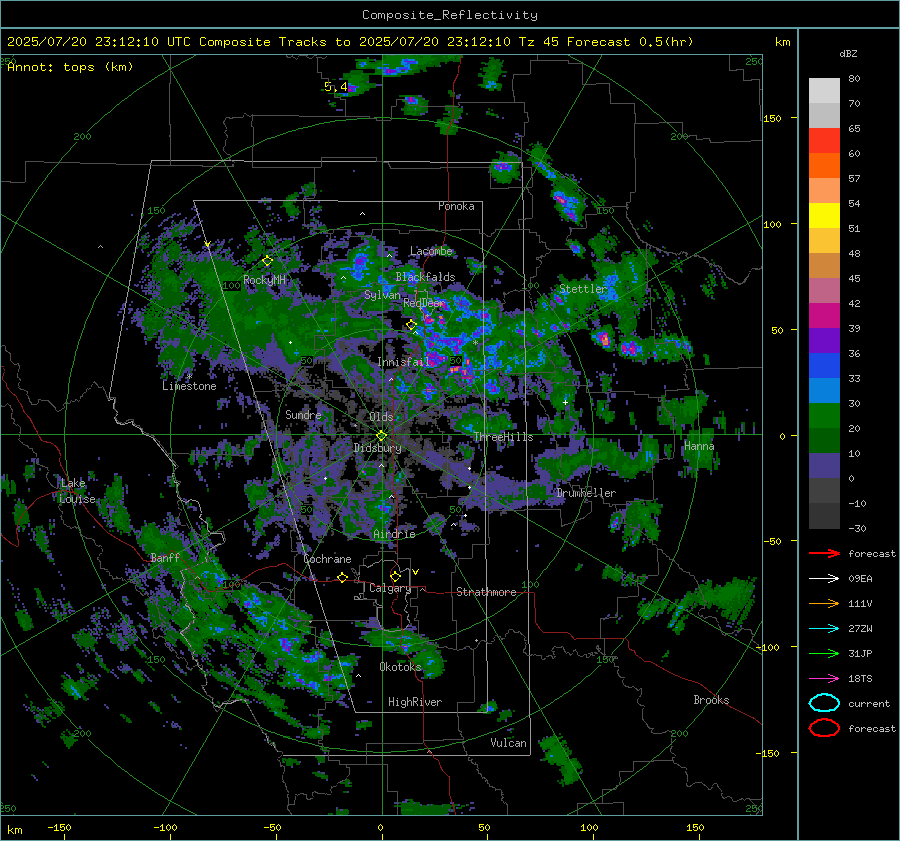Click the '18TS' legend label
Image resolution: width=900 pixels, height=841 pixels.
(x=860, y=679)
